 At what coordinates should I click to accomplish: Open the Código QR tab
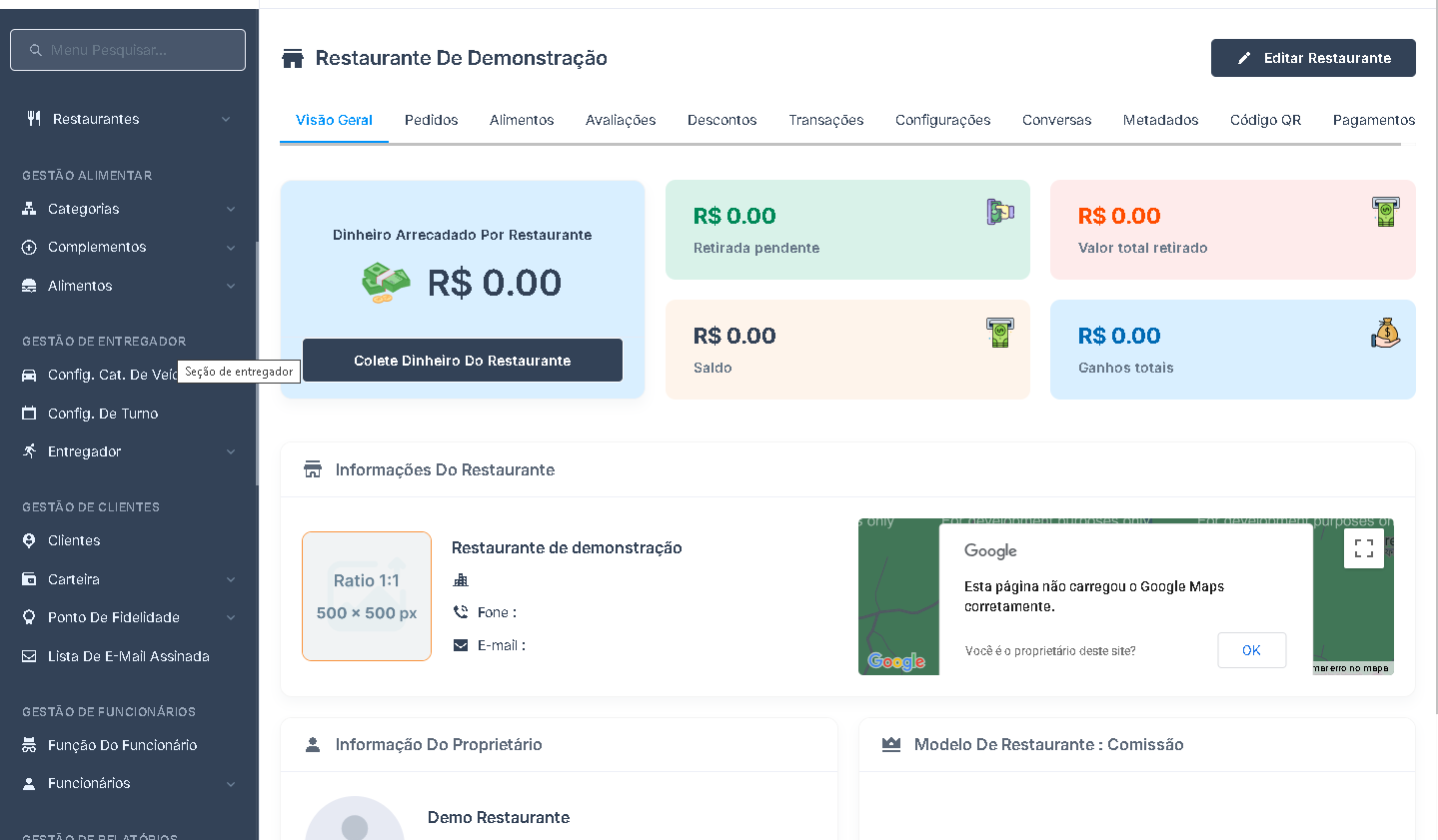(1265, 120)
